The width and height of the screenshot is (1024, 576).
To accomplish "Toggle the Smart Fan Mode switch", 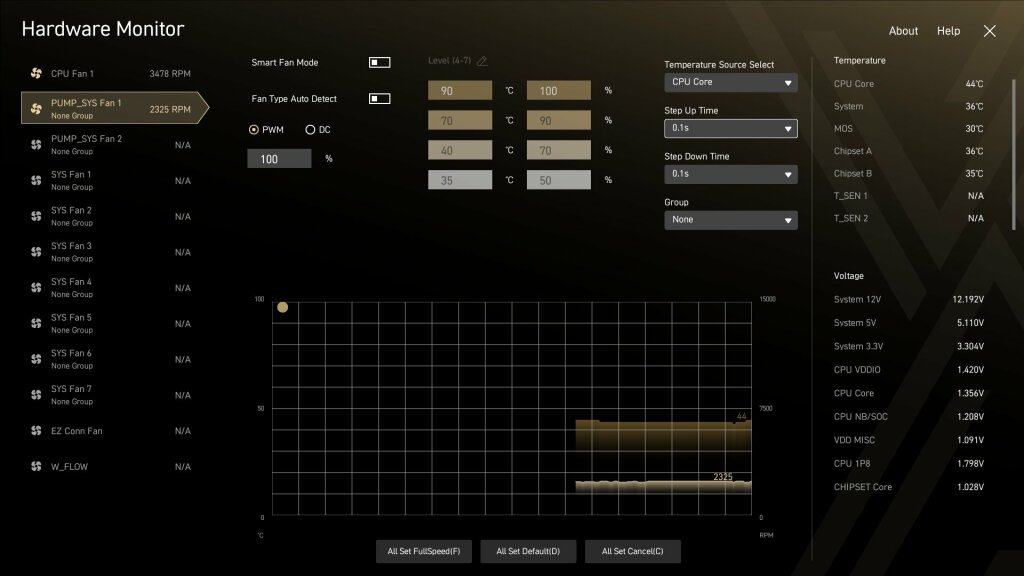I will click(379, 62).
